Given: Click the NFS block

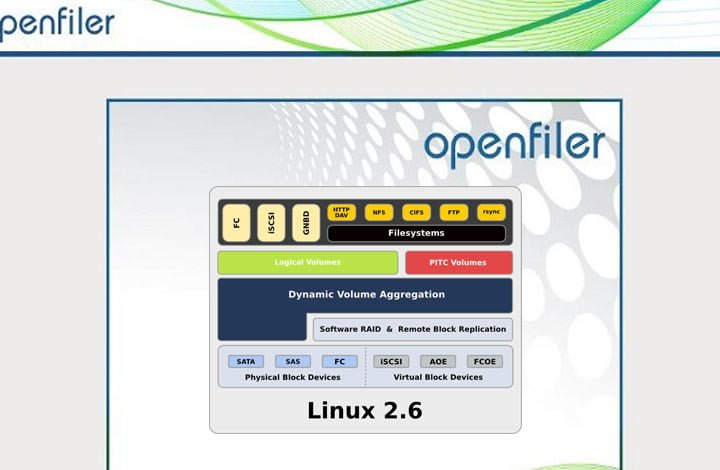Looking at the screenshot, I should click(379, 213).
